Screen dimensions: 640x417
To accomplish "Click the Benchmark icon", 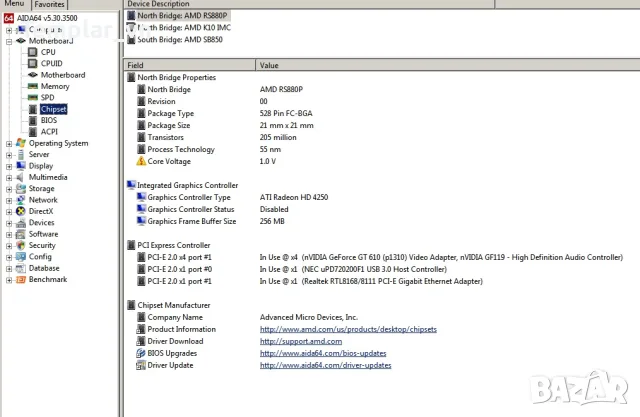I will (x=21, y=279).
